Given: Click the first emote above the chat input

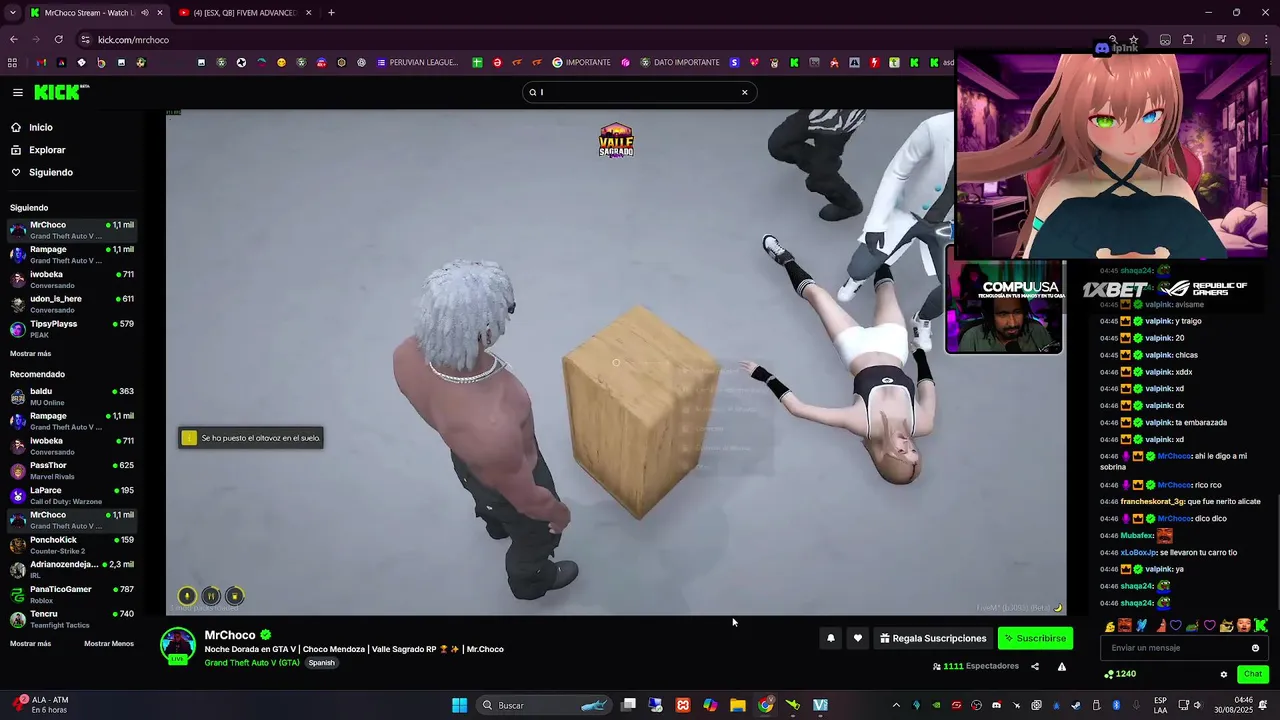Looking at the screenshot, I should (1110, 626).
